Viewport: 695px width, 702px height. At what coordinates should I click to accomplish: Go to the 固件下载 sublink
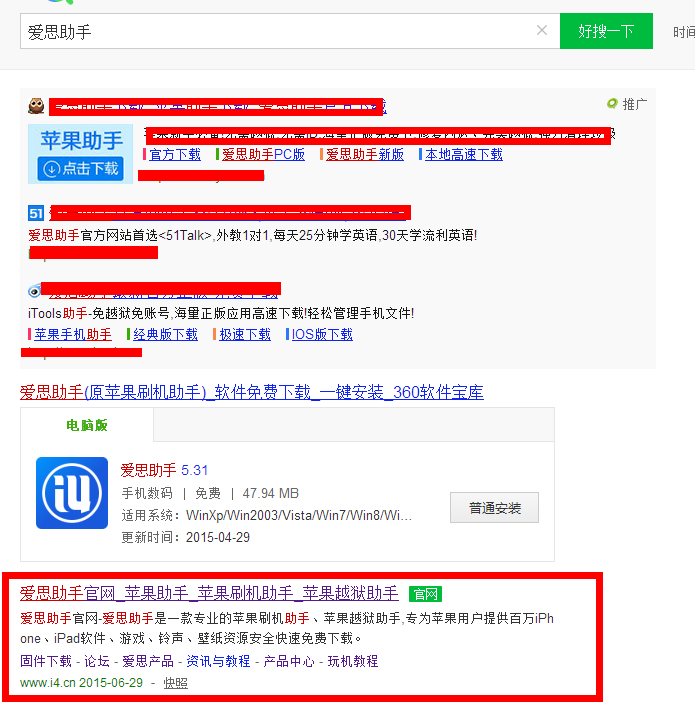(46, 661)
